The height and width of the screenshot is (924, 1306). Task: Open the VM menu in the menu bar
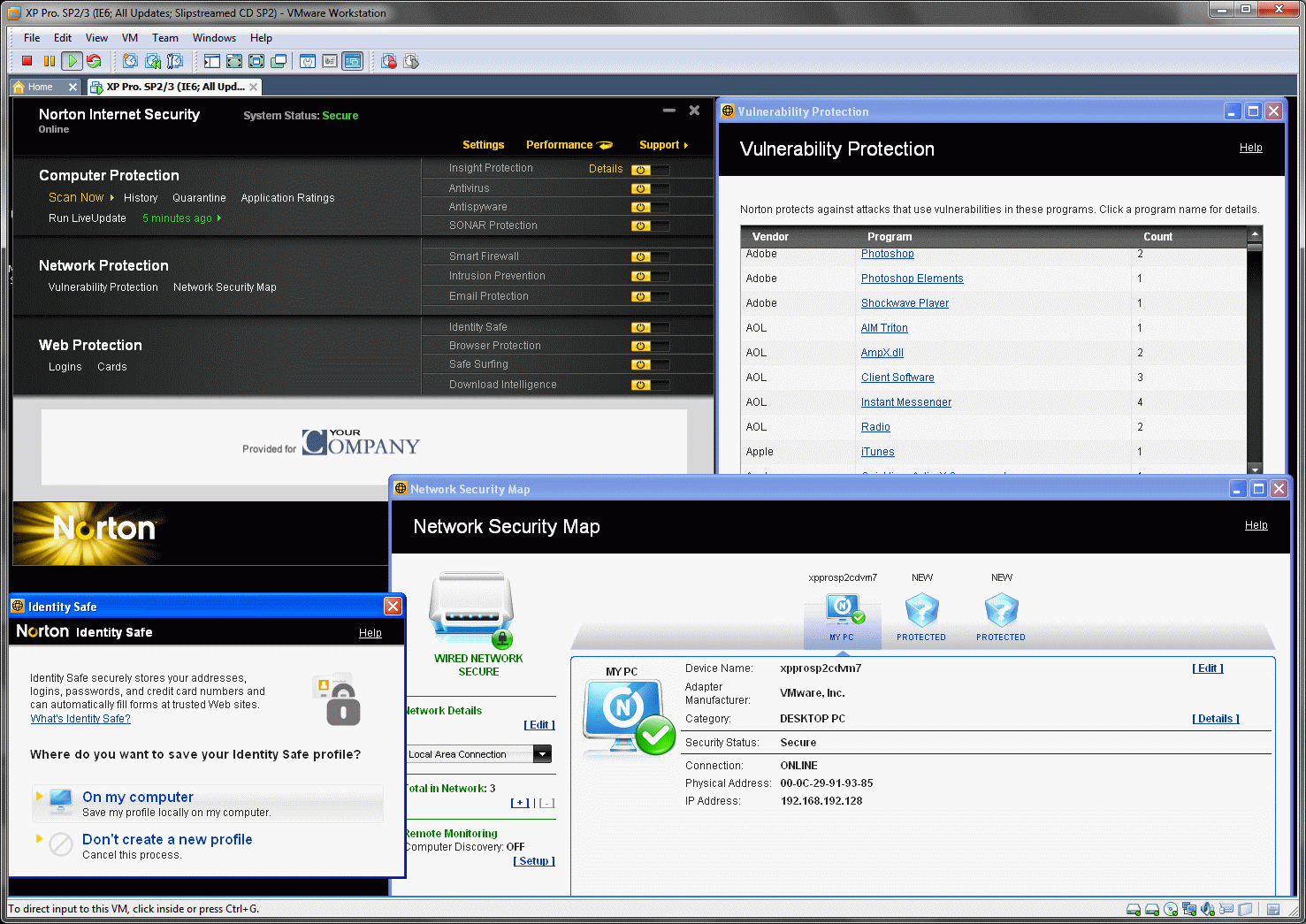pos(130,38)
